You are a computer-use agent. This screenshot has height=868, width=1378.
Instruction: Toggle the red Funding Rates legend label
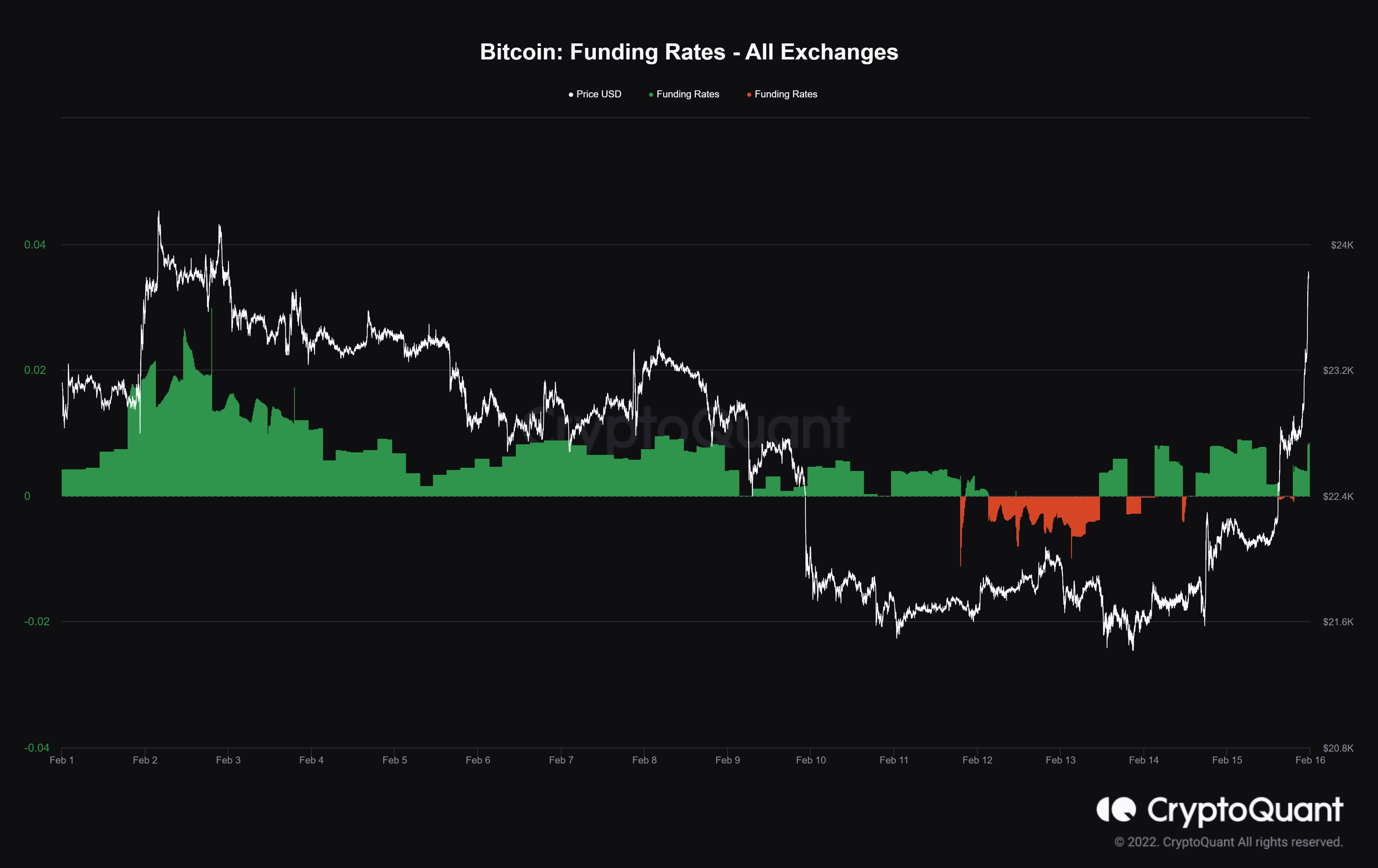point(786,95)
